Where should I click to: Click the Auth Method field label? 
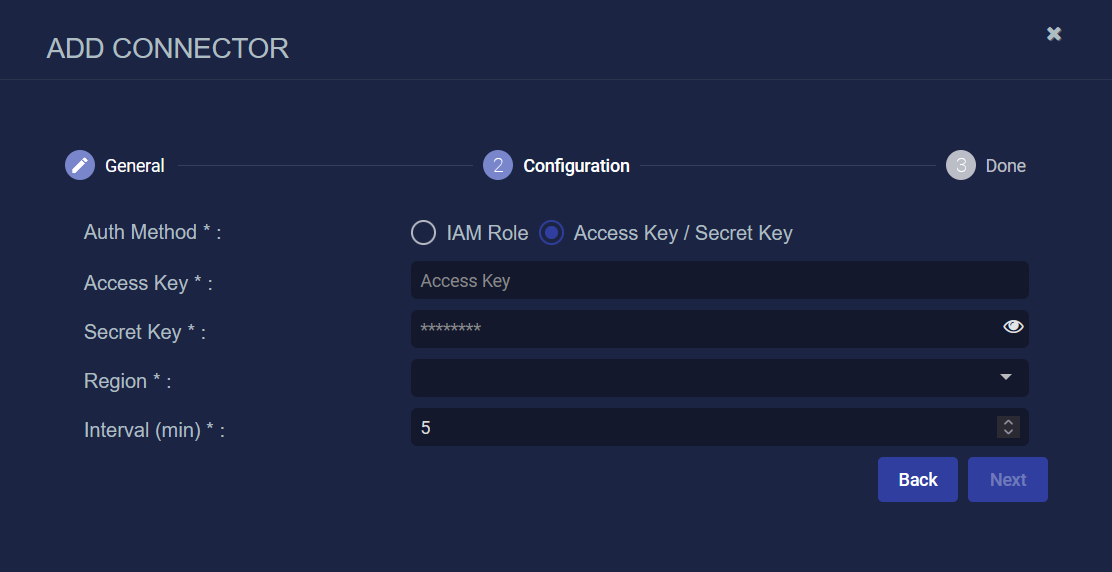(x=152, y=232)
